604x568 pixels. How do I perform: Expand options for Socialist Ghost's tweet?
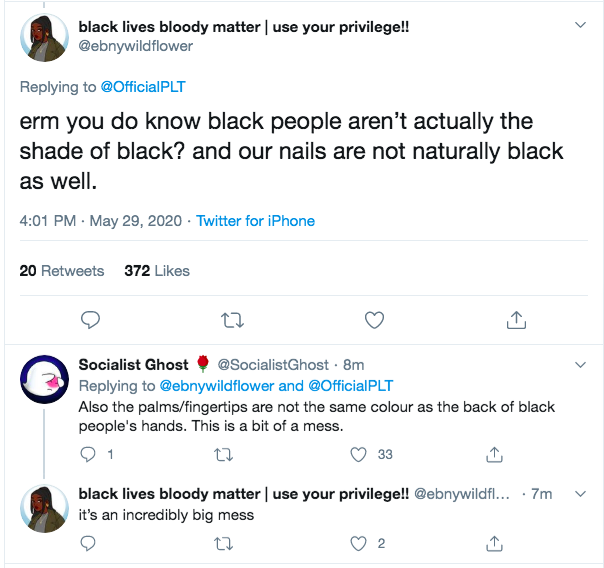point(580,365)
